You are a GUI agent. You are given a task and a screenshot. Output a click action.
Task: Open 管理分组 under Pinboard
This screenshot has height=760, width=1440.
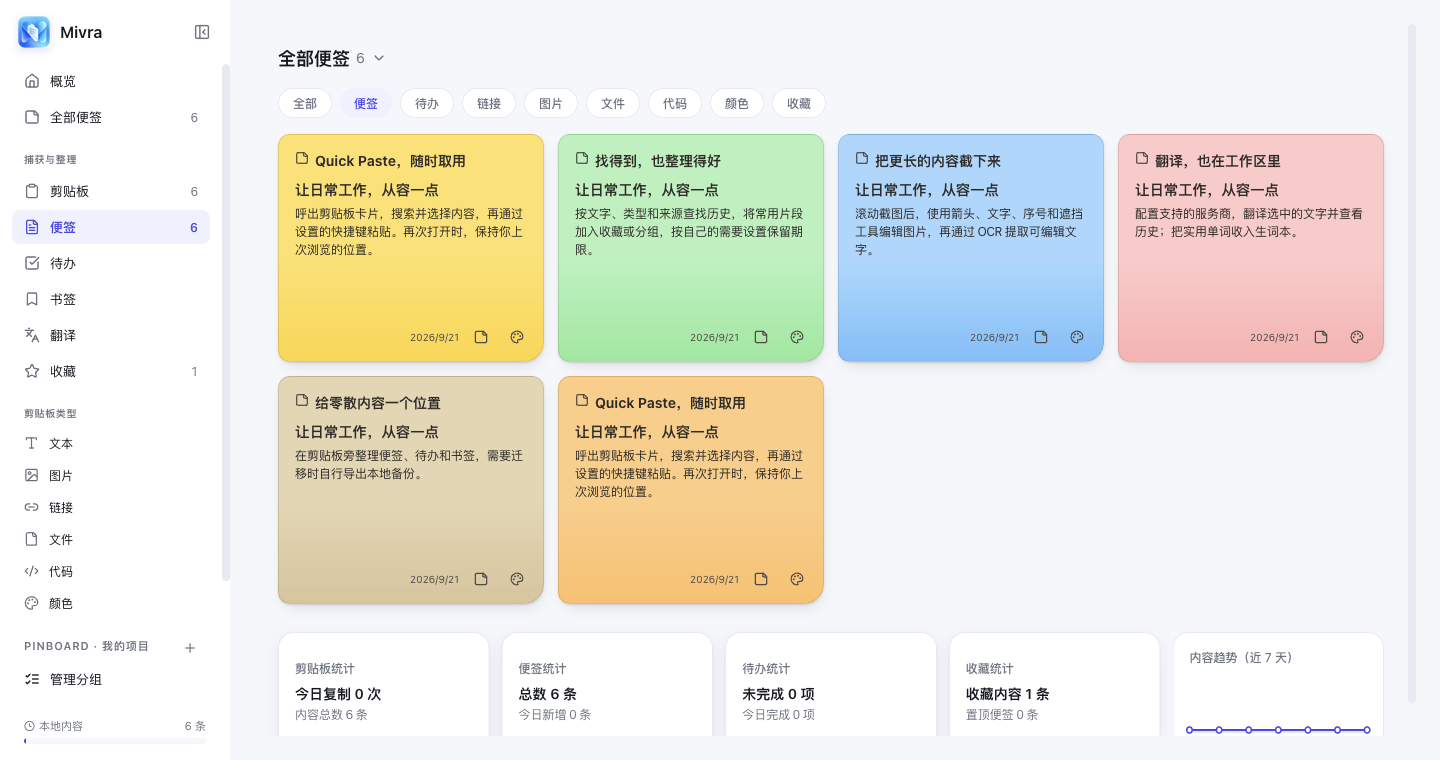coord(111,679)
